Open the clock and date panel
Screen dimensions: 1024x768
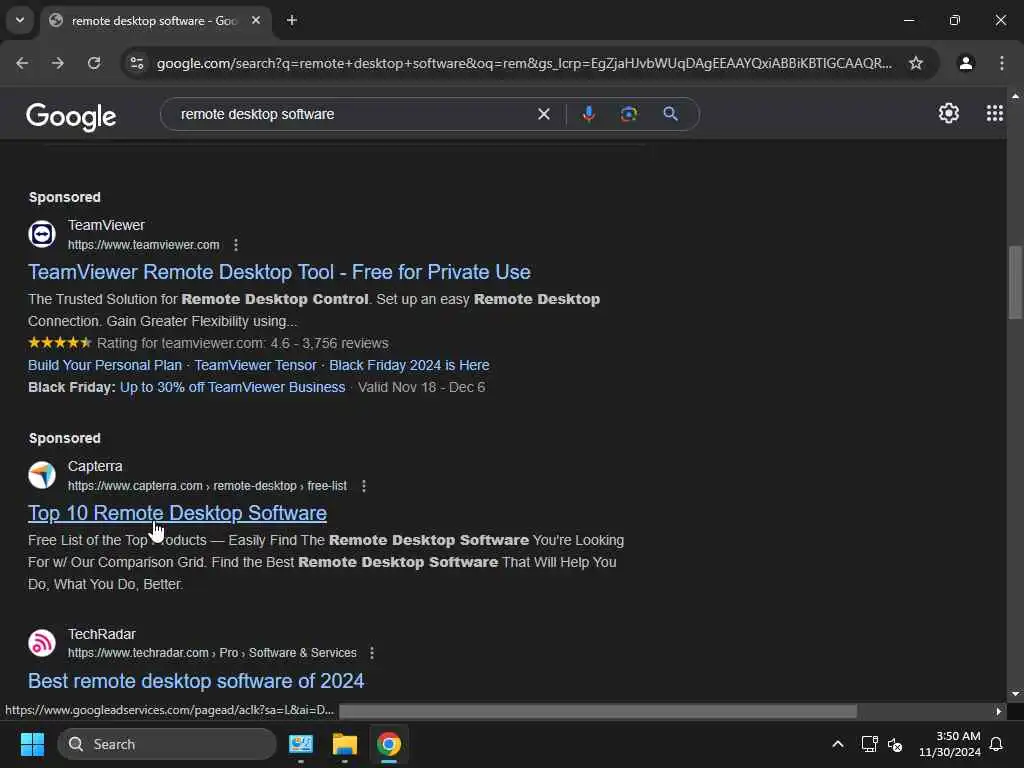(x=950, y=744)
